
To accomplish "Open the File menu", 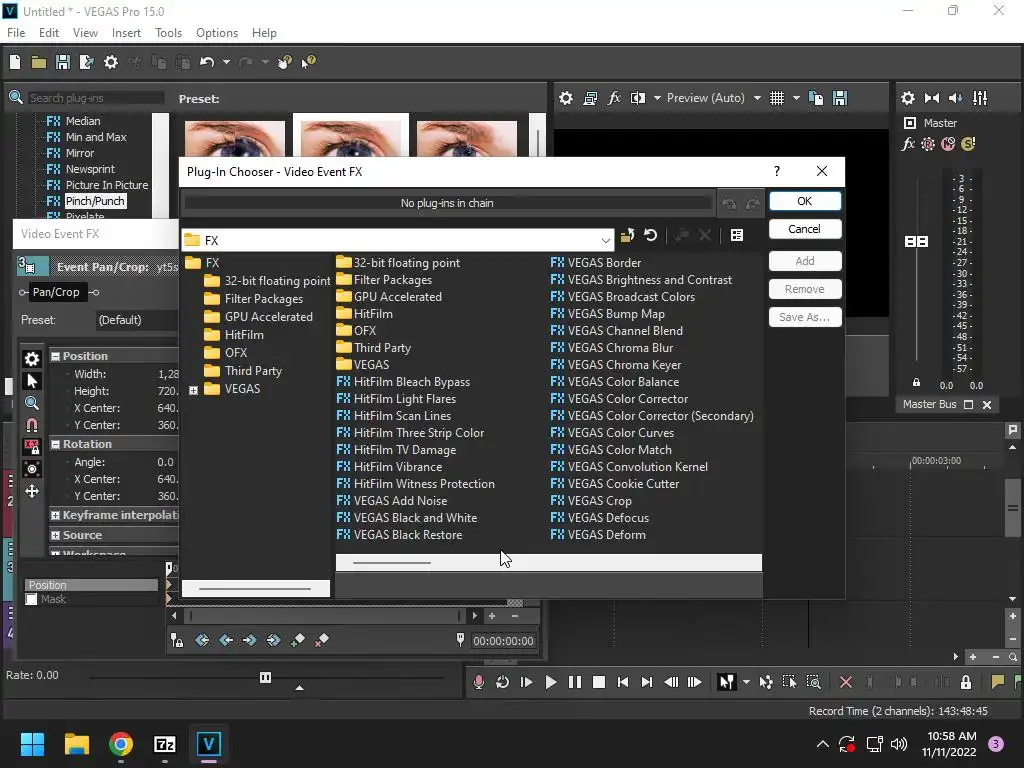I will (16, 33).
